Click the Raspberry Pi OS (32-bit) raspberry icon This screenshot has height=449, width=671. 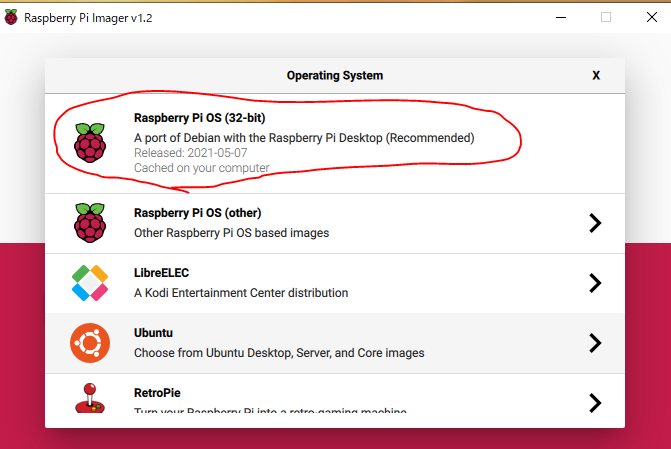(x=90, y=143)
